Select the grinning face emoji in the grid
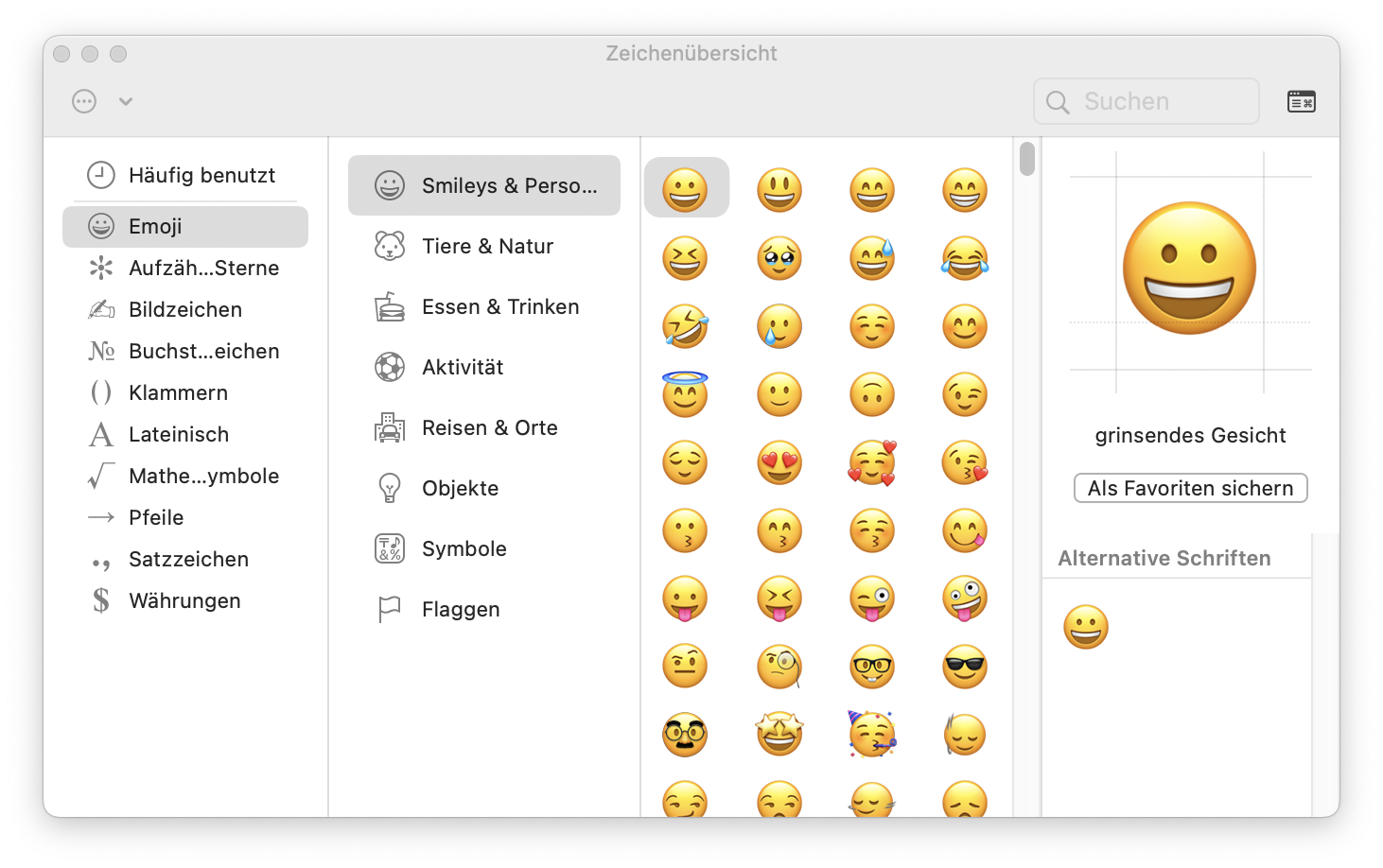The image size is (1383, 868). click(x=685, y=190)
